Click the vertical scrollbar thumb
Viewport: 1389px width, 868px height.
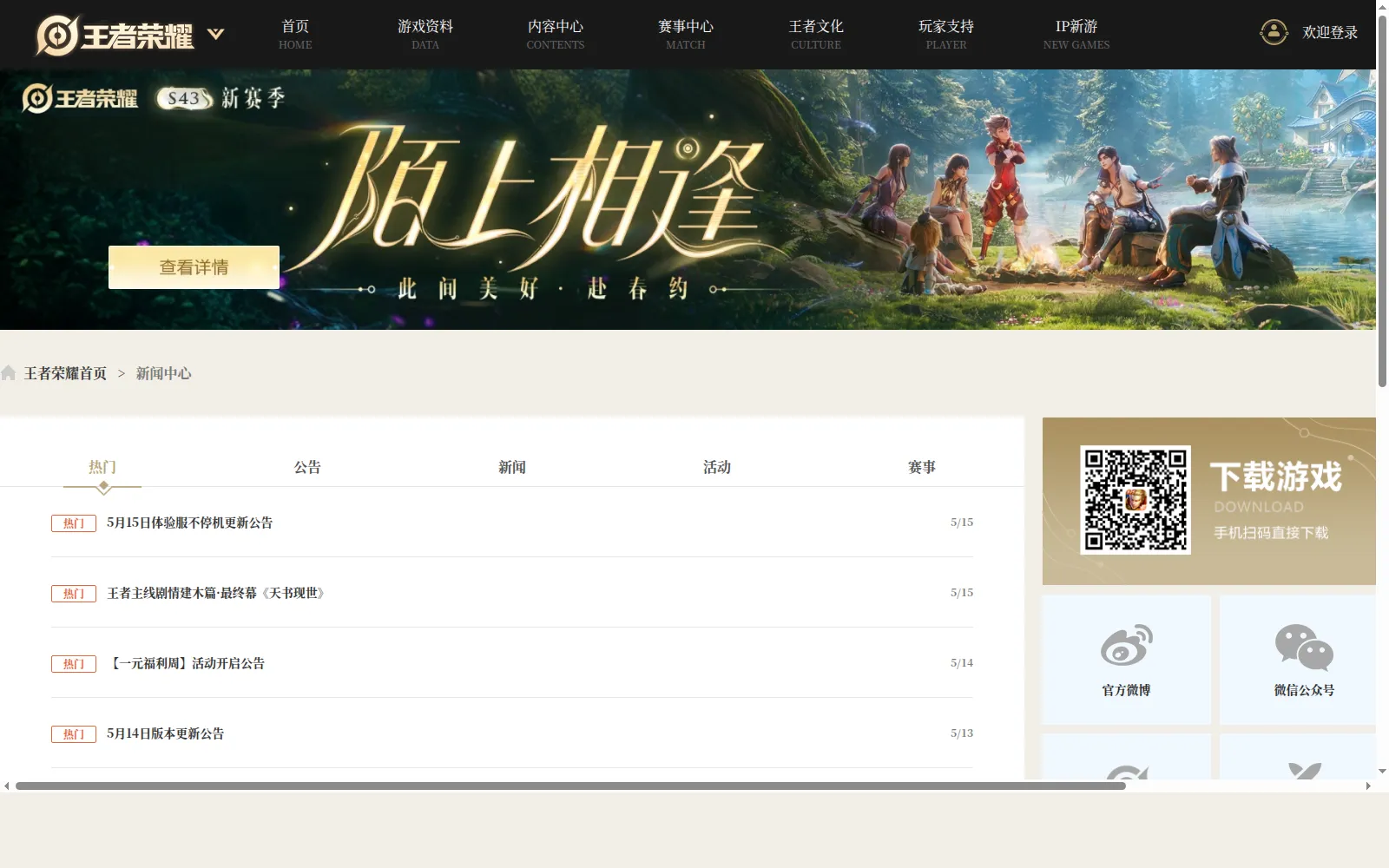[1382, 201]
